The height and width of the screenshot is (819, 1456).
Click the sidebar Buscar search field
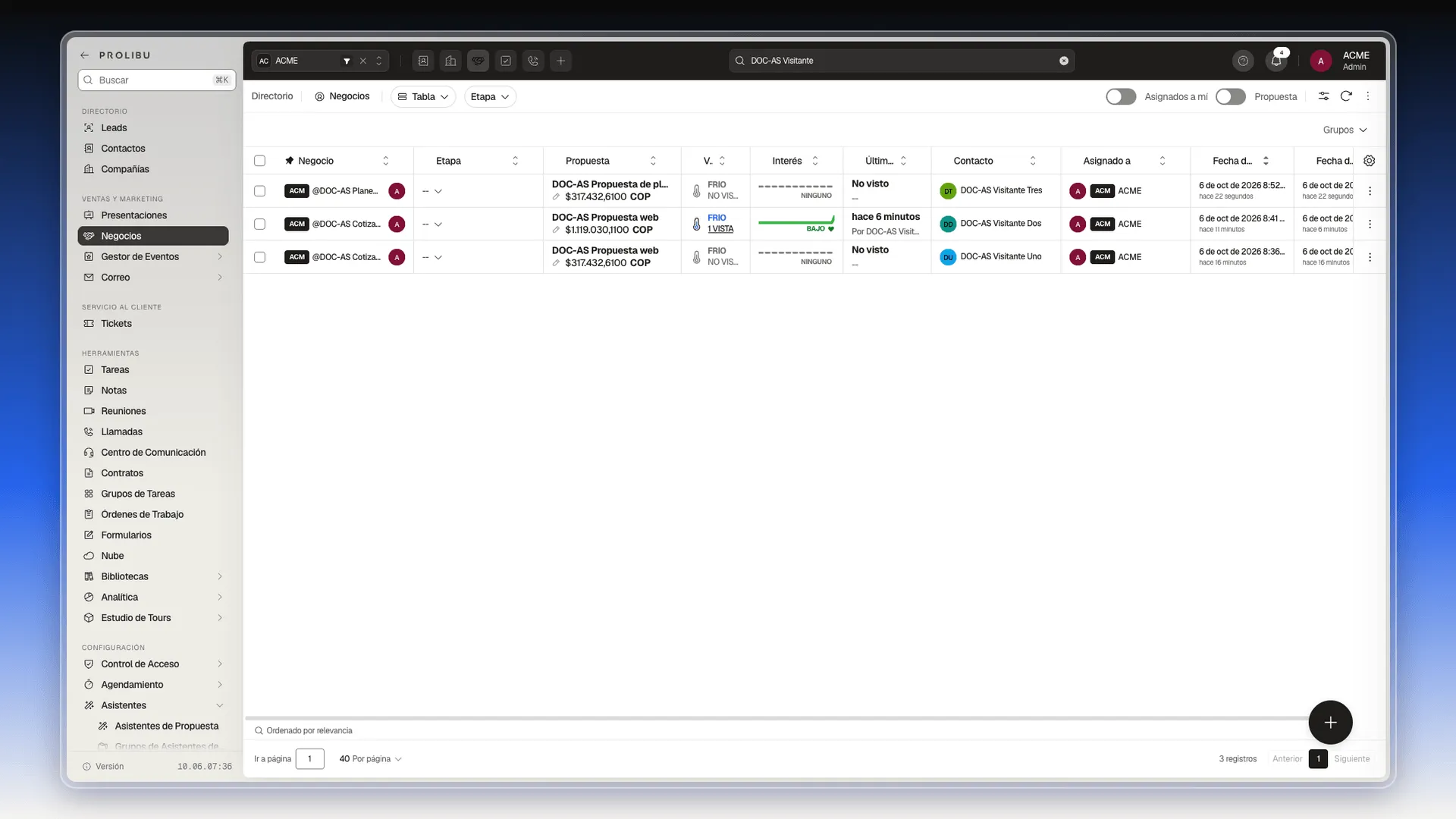(157, 80)
